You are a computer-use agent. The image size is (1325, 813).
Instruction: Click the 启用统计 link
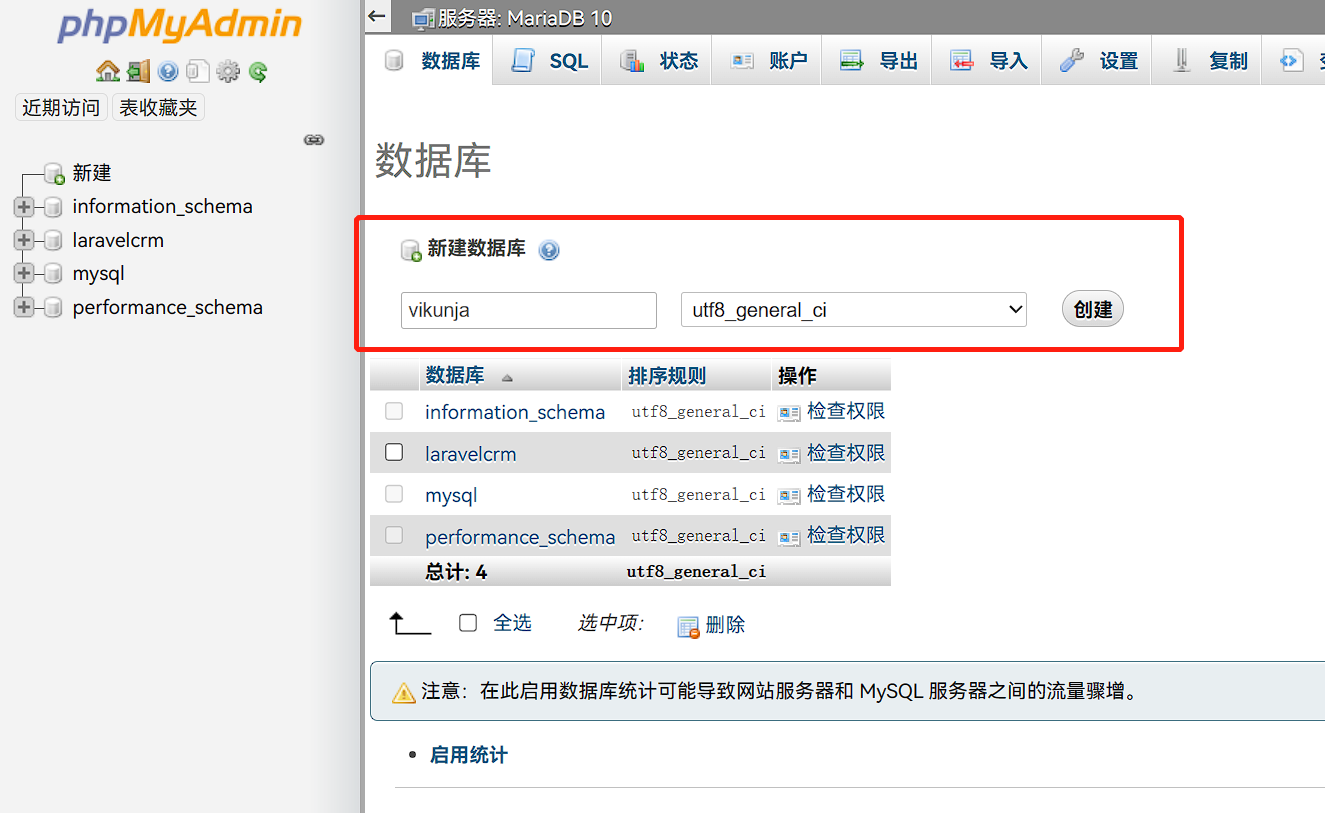(468, 755)
